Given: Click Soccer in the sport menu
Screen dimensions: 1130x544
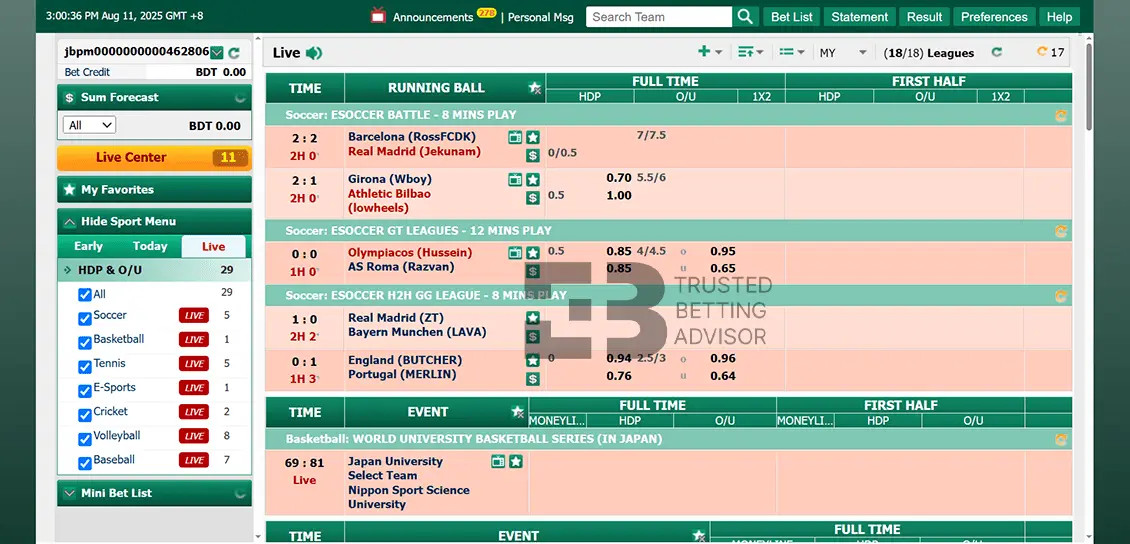Looking at the screenshot, I should pyautogui.click(x=110, y=316).
